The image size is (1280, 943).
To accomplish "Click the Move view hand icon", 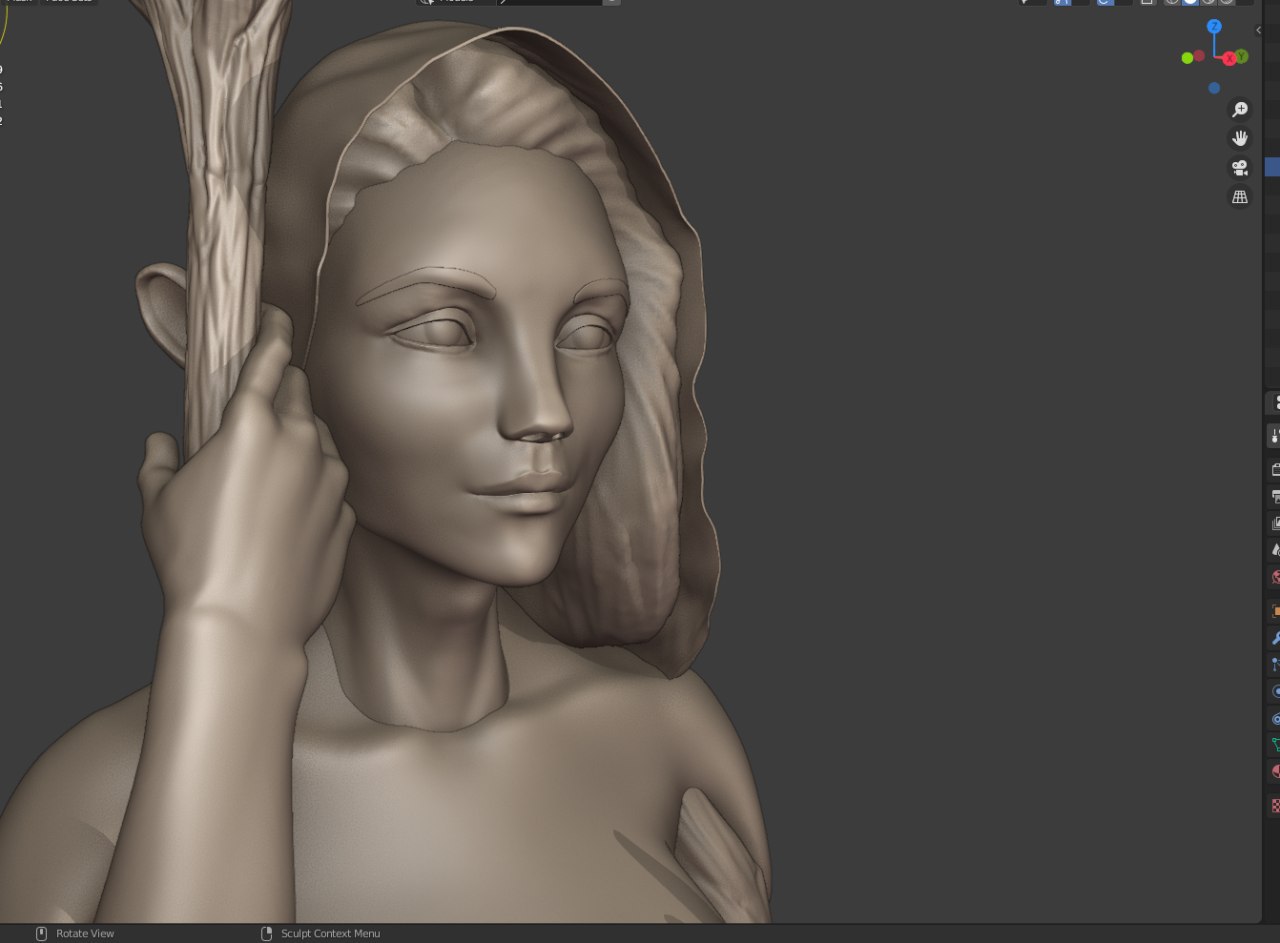I will [x=1240, y=138].
